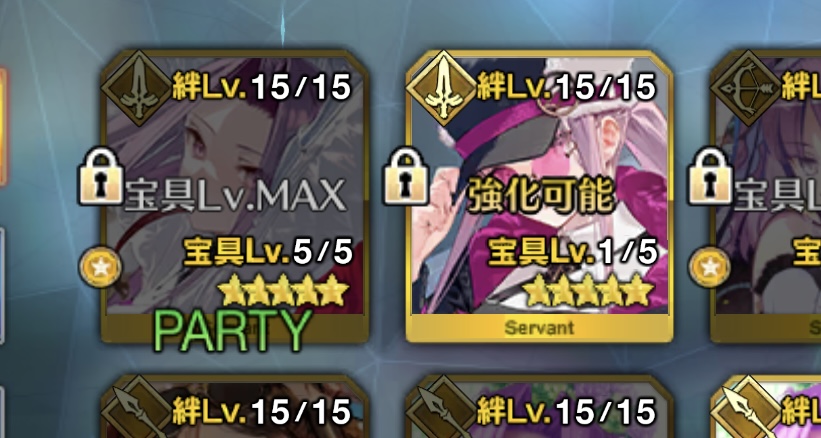
Task: Select the PARTY servant with 宝具Lv.MAX
Action: [235, 196]
